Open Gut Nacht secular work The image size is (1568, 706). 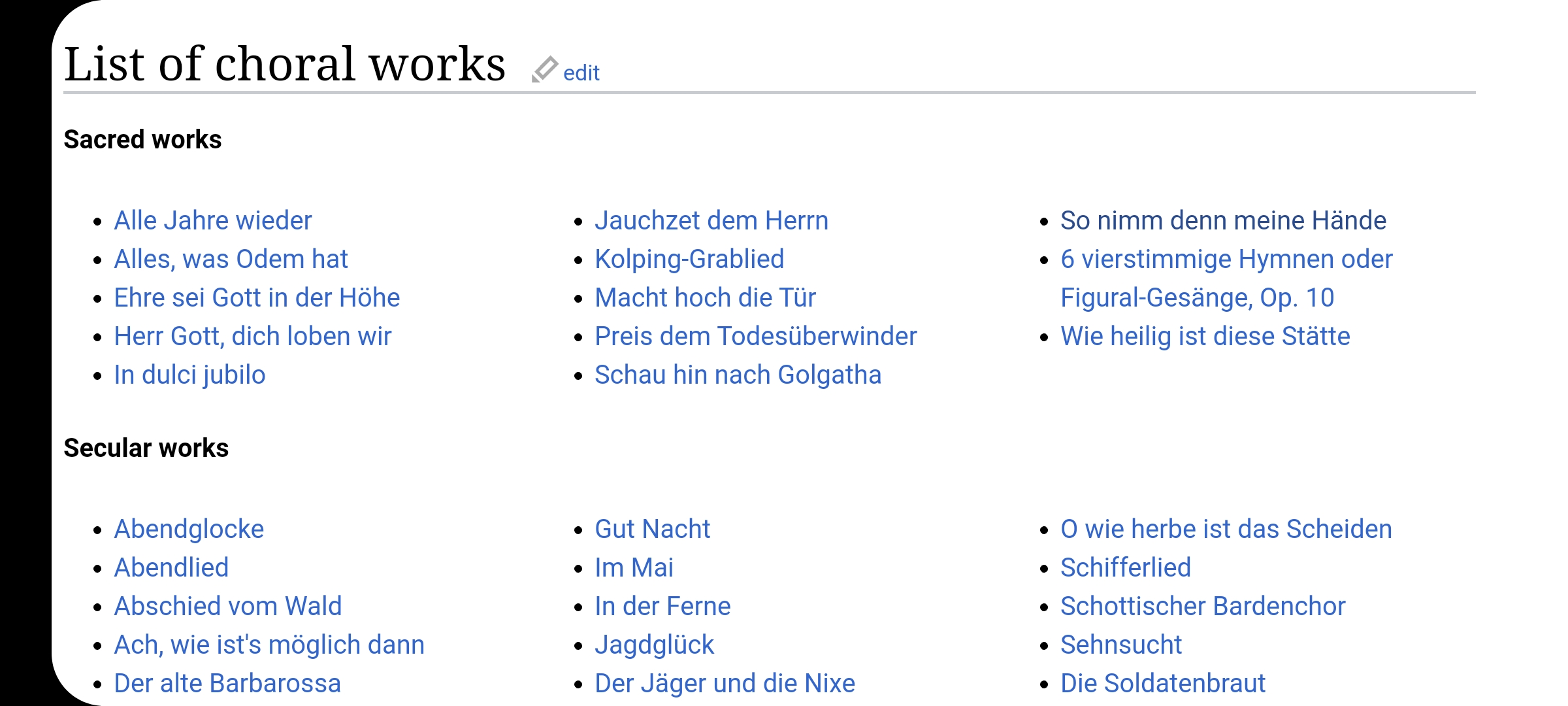pyautogui.click(x=652, y=529)
